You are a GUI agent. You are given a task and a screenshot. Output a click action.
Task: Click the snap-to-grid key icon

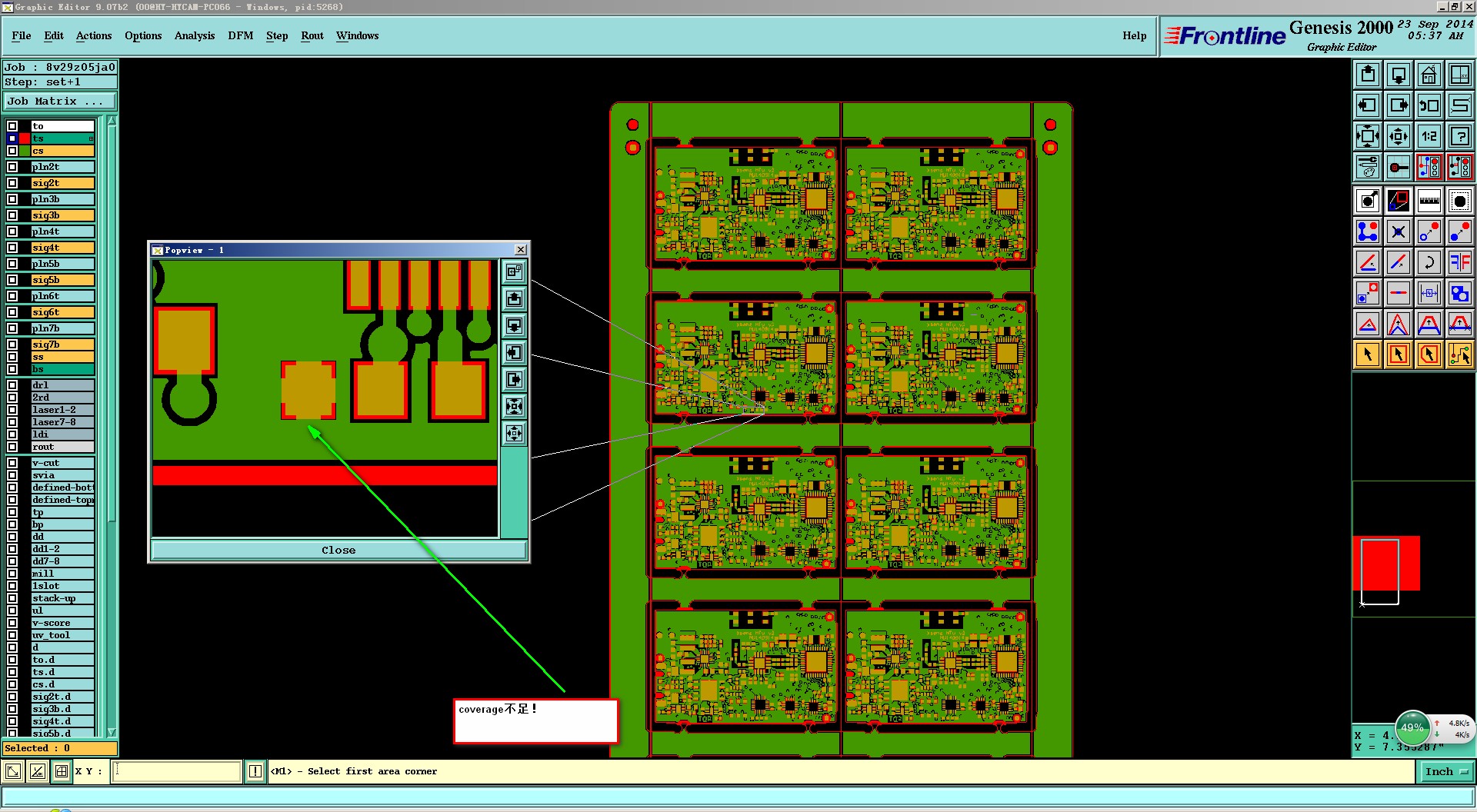click(1399, 167)
